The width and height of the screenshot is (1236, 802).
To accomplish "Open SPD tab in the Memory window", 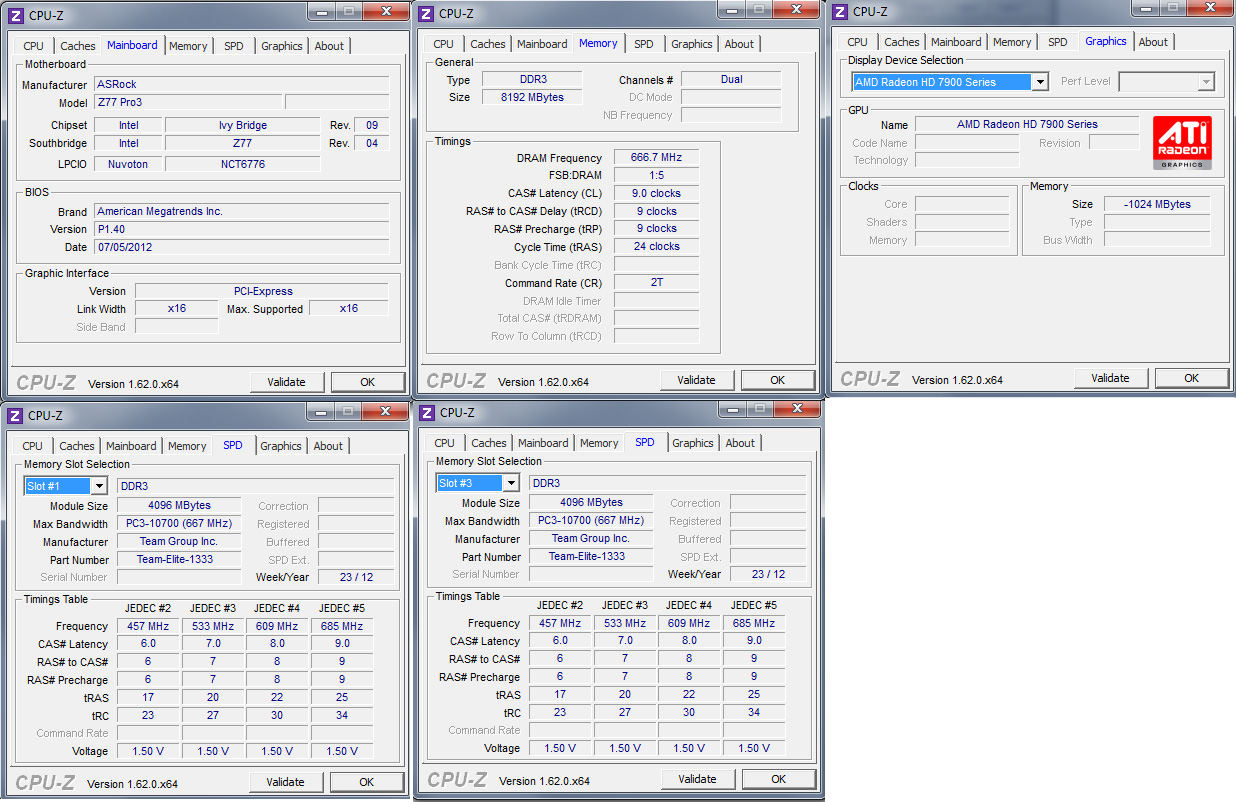I will point(644,44).
